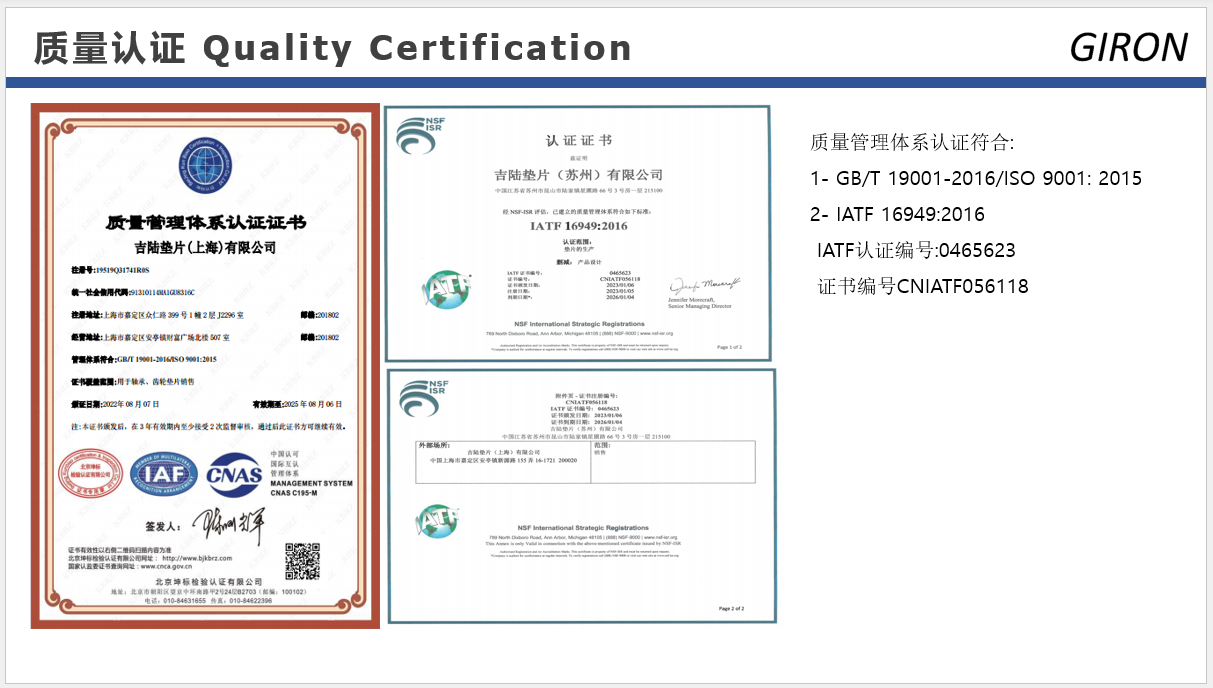1213x688 pixels.
Task: Click the bold IATF 16949:2016 standard on the NSF certificate
Action: [578, 226]
